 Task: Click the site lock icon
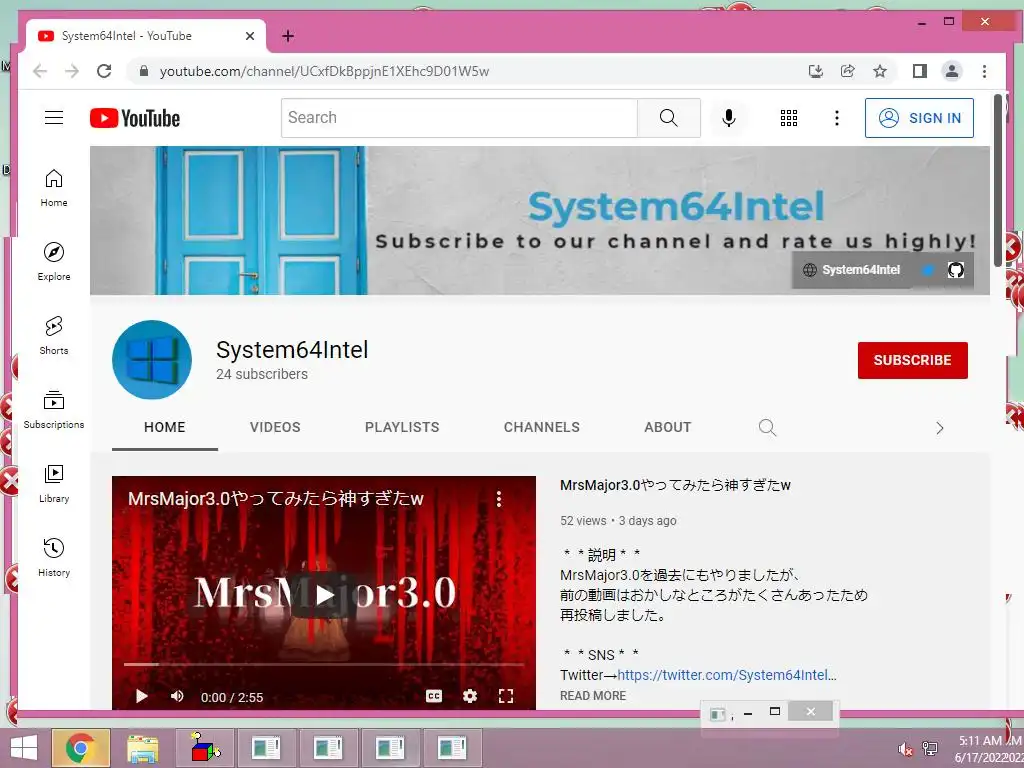[144, 71]
